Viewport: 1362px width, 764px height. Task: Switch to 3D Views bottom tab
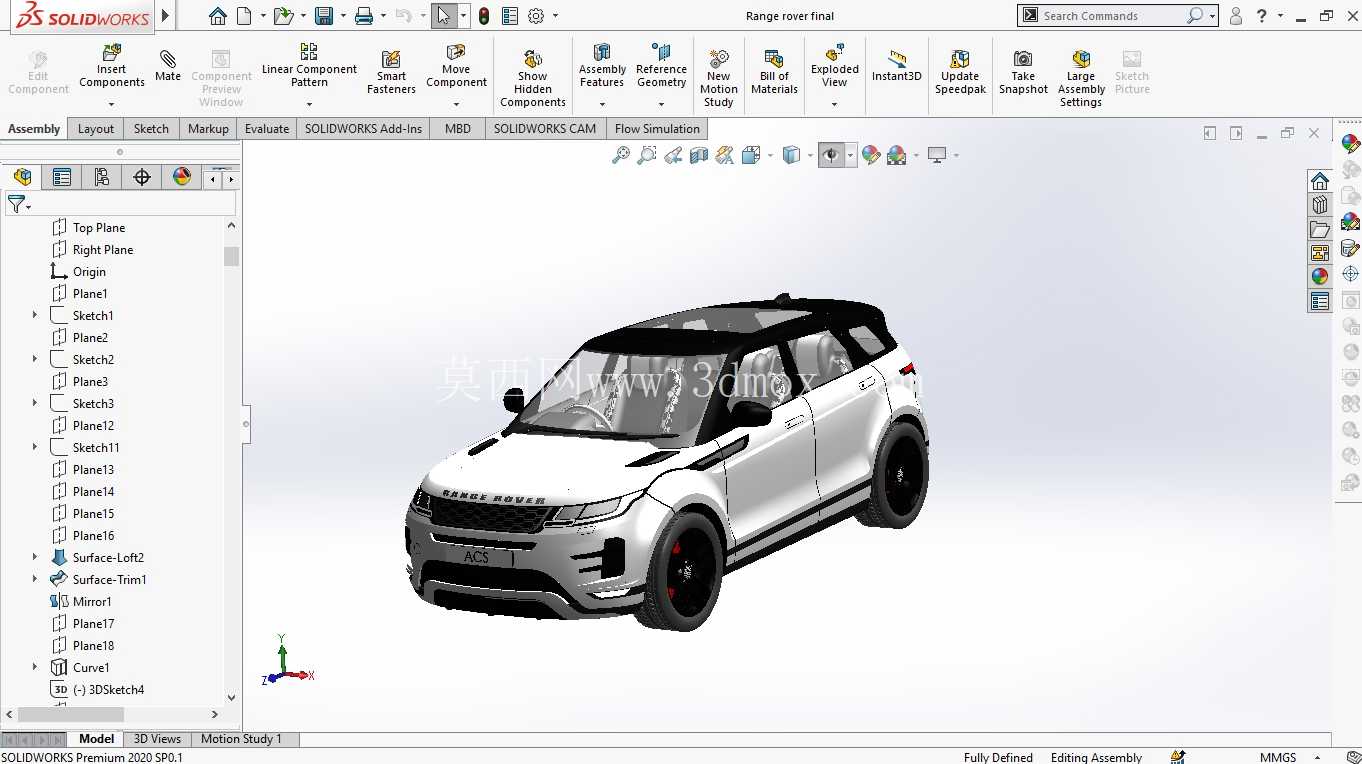[x=157, y=739]
